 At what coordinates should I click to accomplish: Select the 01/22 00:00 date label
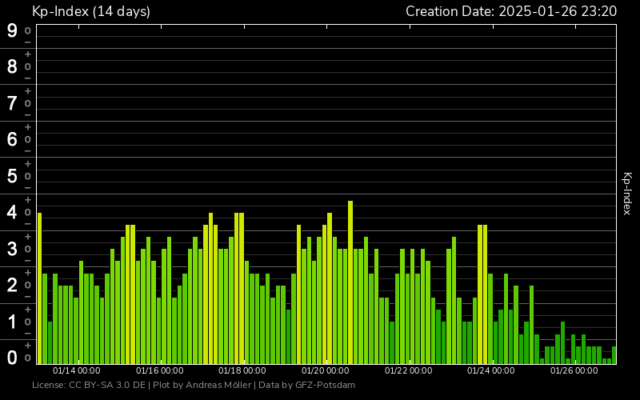point(408,370)
